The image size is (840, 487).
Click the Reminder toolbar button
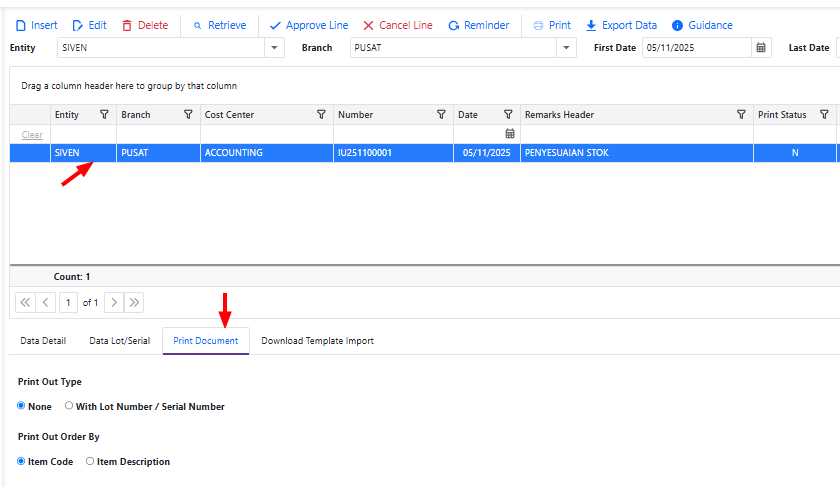[x=479, y=25]
